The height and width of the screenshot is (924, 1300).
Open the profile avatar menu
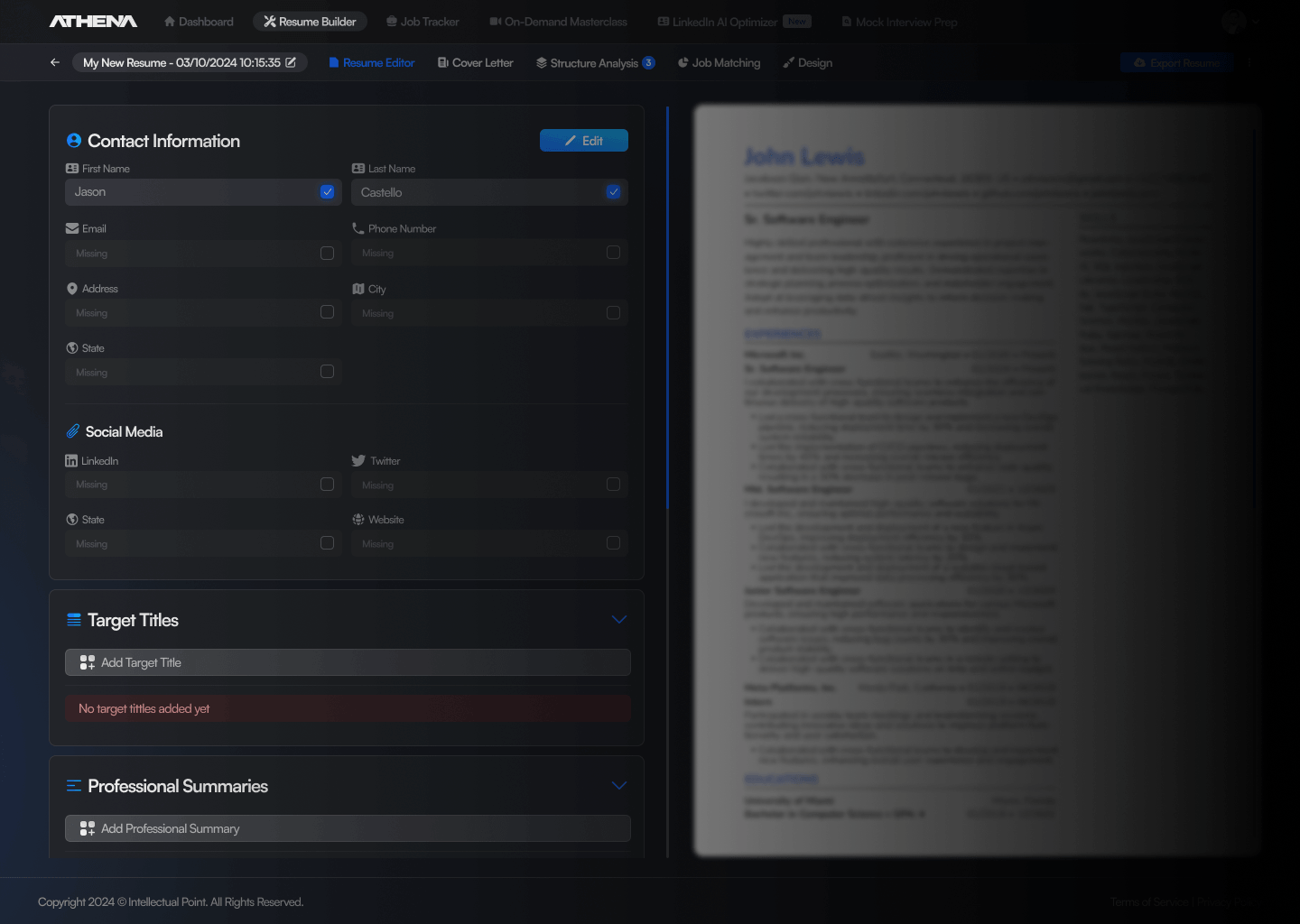point(1233,21)
